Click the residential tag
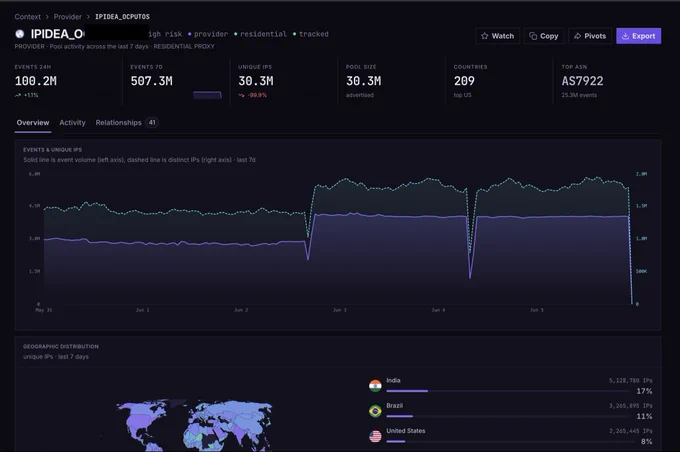The width and height of the screenshot is (680, 452). click(x=260, y=34)
